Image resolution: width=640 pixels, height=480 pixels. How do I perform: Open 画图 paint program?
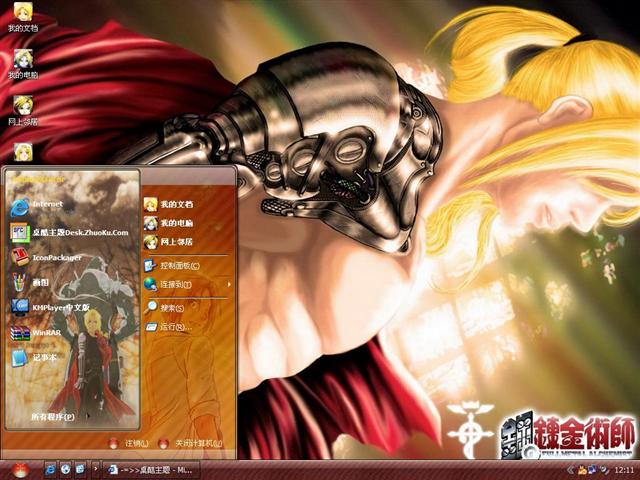(x=31, y=282)
